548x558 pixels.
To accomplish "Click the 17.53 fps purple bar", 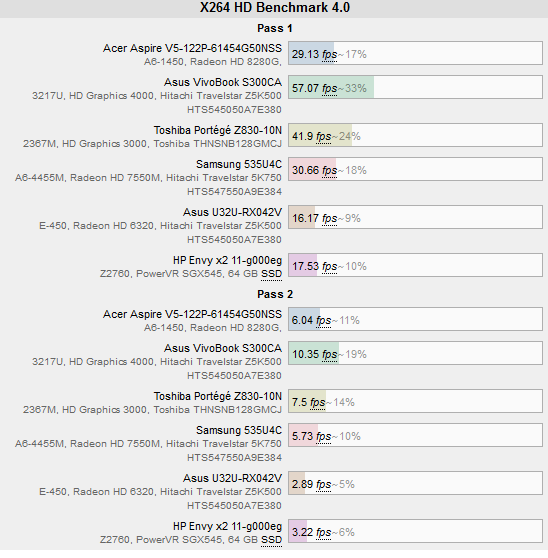I will (x=302, y=265).
